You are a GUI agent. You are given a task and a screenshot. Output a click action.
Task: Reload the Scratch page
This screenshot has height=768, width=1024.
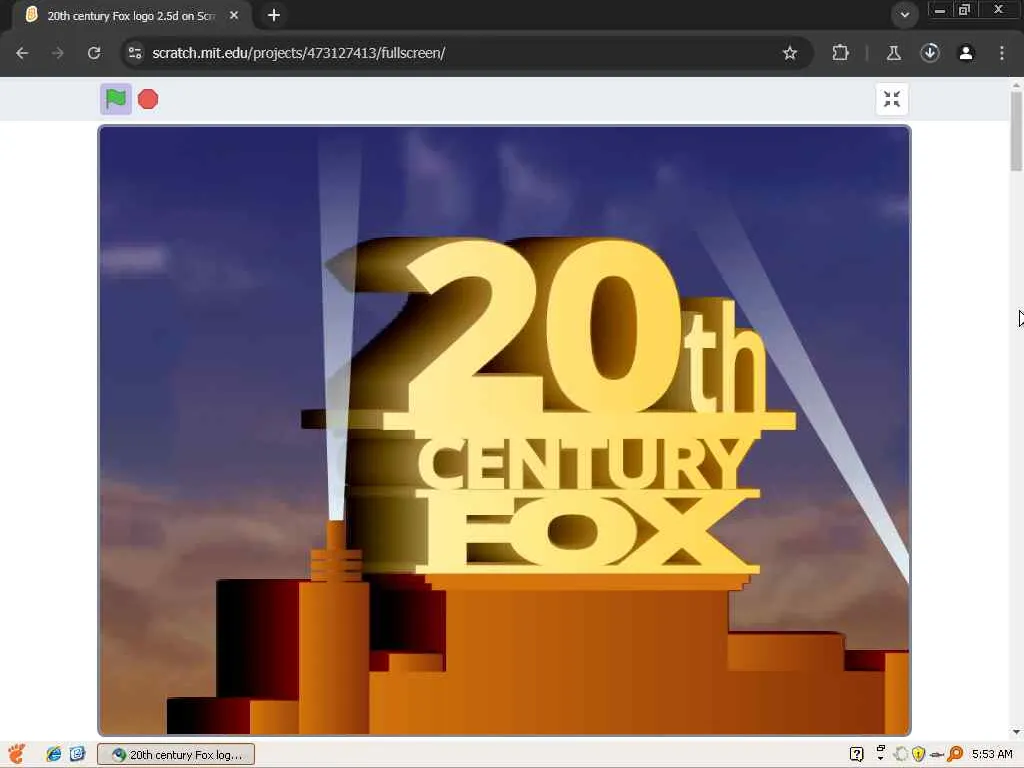pyautogui.click(x=94, y=53)
